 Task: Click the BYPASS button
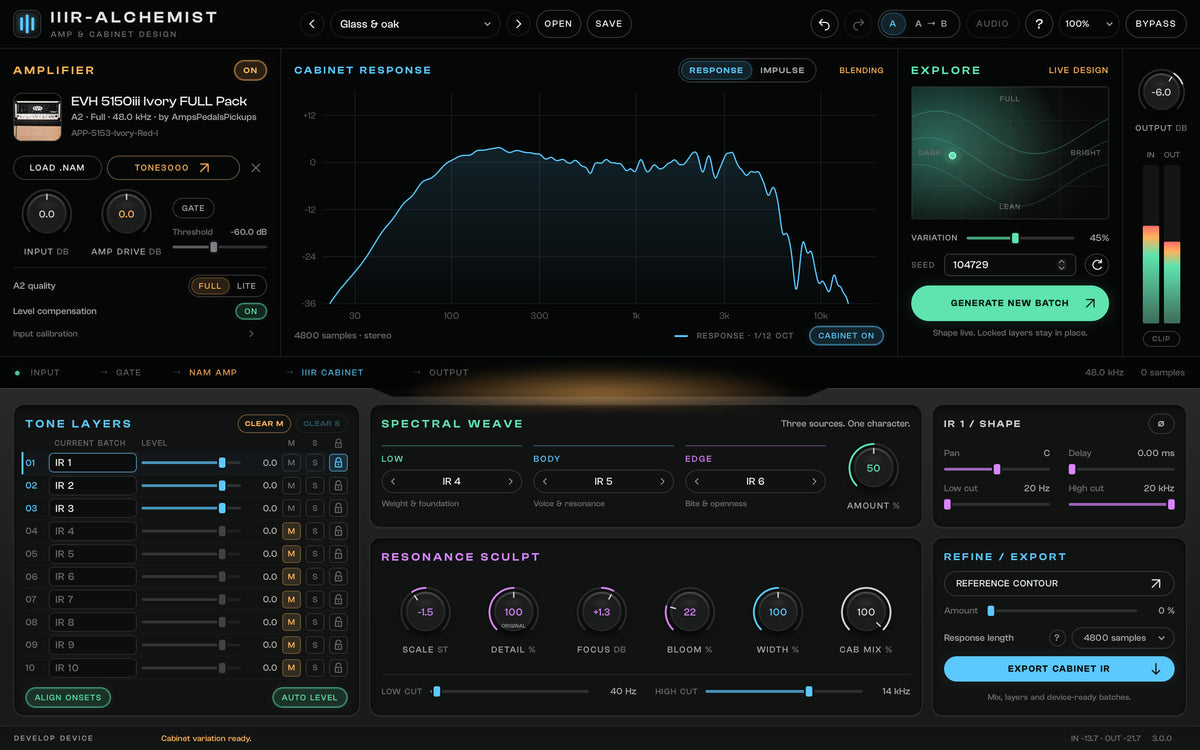1155,23
